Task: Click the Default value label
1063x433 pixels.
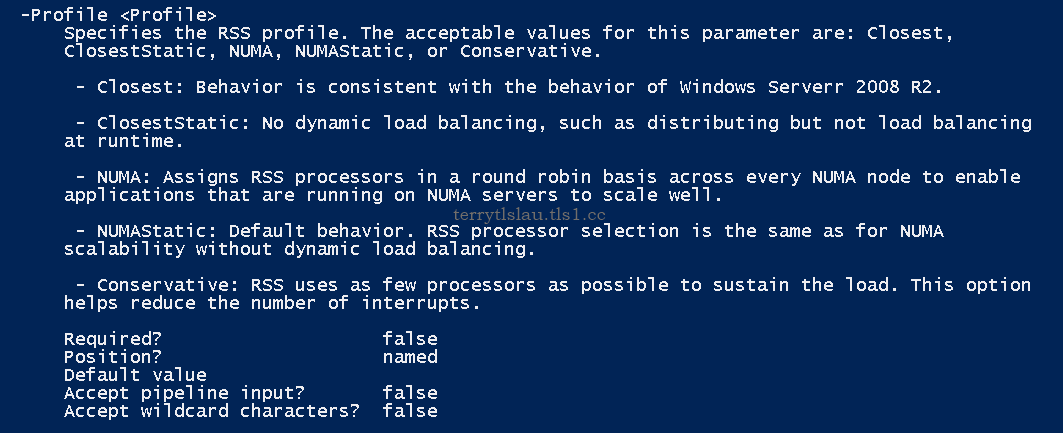Action: [135, 375]
